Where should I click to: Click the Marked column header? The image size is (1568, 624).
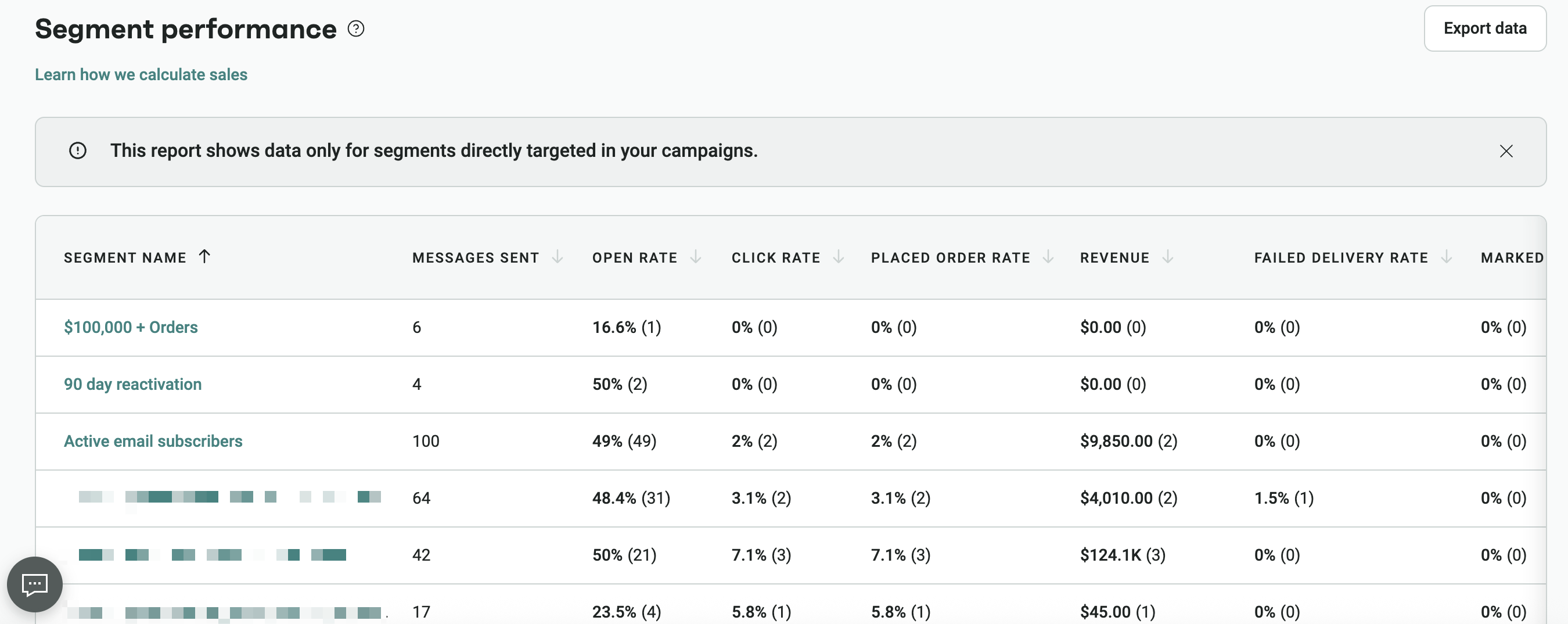coord(1512,257)
